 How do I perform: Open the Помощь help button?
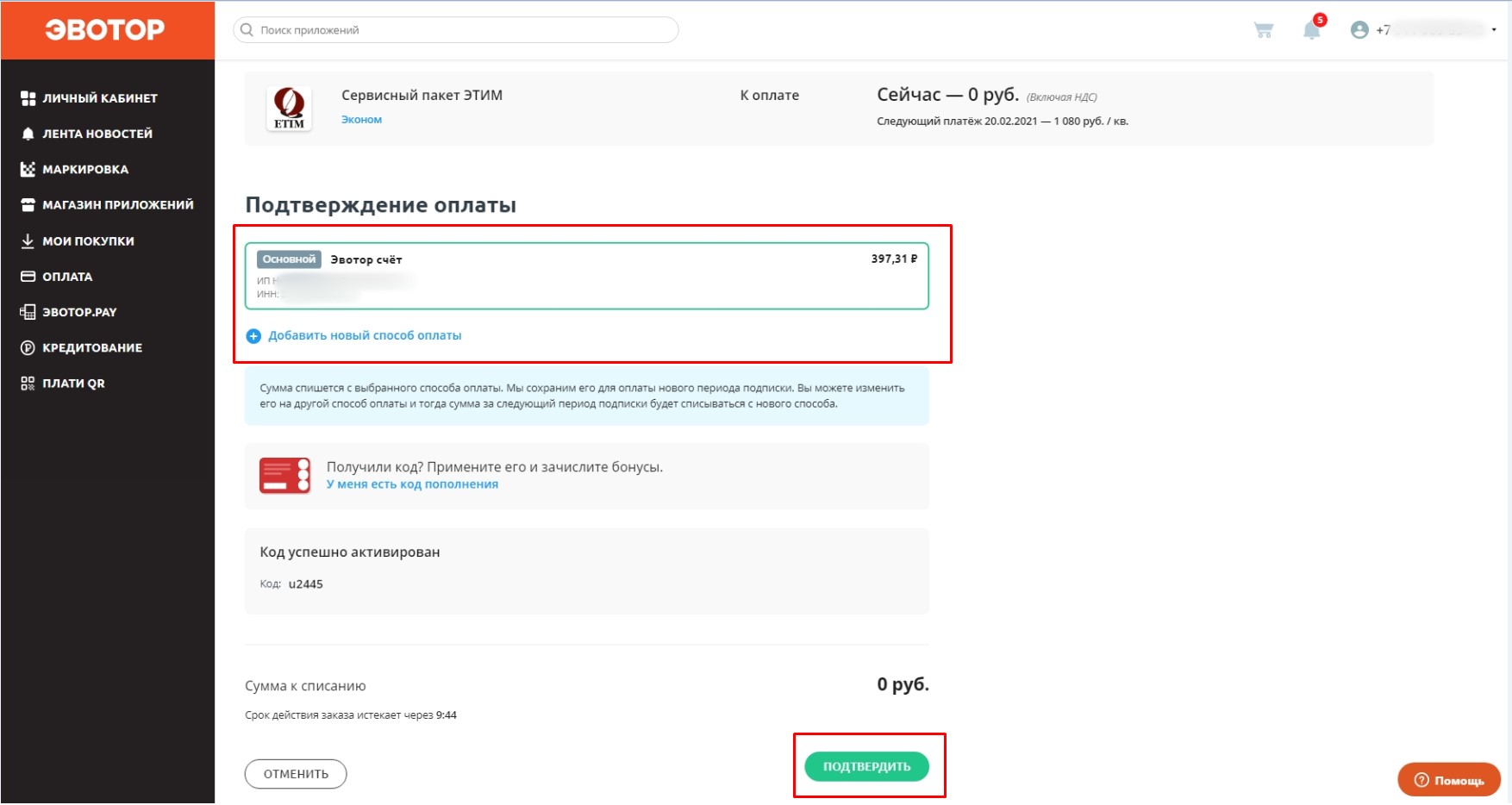tap(1449, 780)
